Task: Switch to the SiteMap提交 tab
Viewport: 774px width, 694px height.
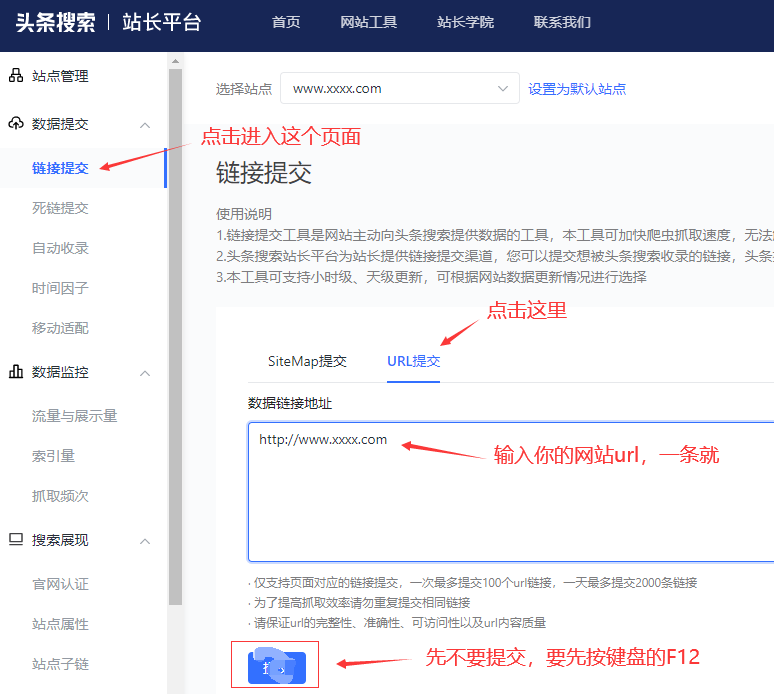Action: [308, 361]
